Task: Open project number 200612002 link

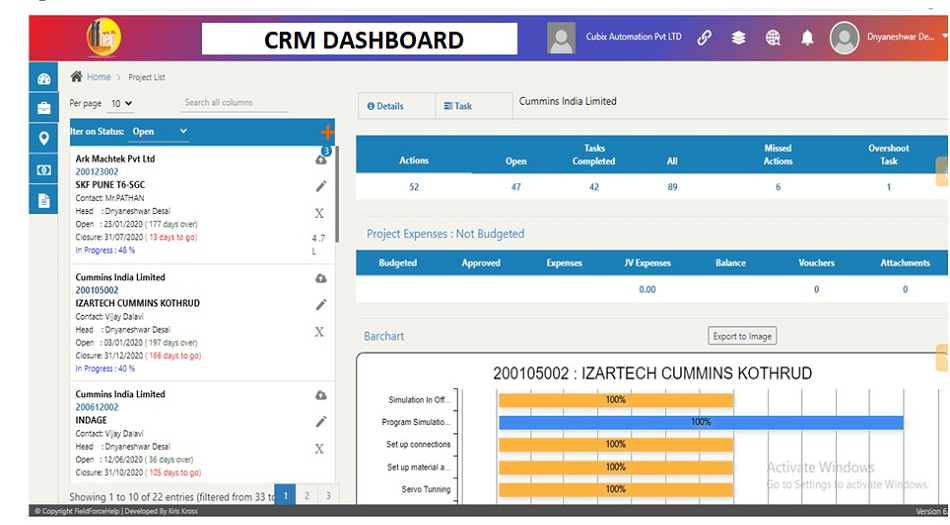Action: pos(97,408)
